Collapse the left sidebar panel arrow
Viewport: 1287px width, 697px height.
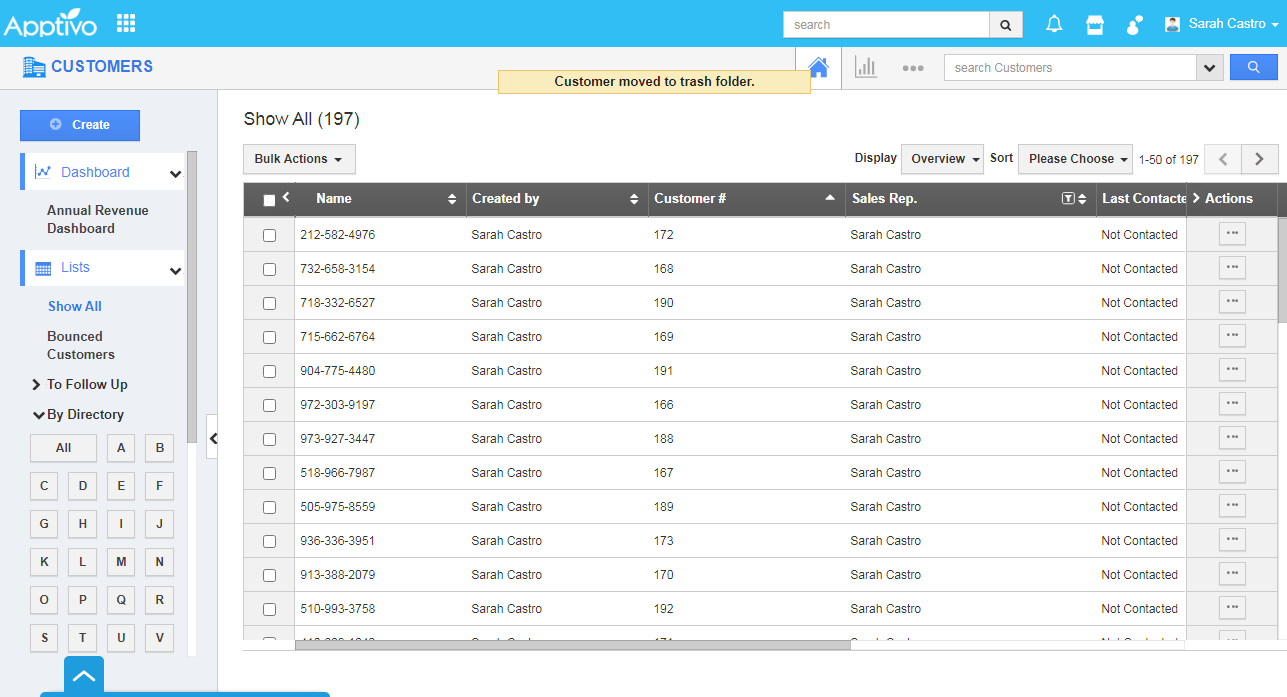tap(212, 437)
